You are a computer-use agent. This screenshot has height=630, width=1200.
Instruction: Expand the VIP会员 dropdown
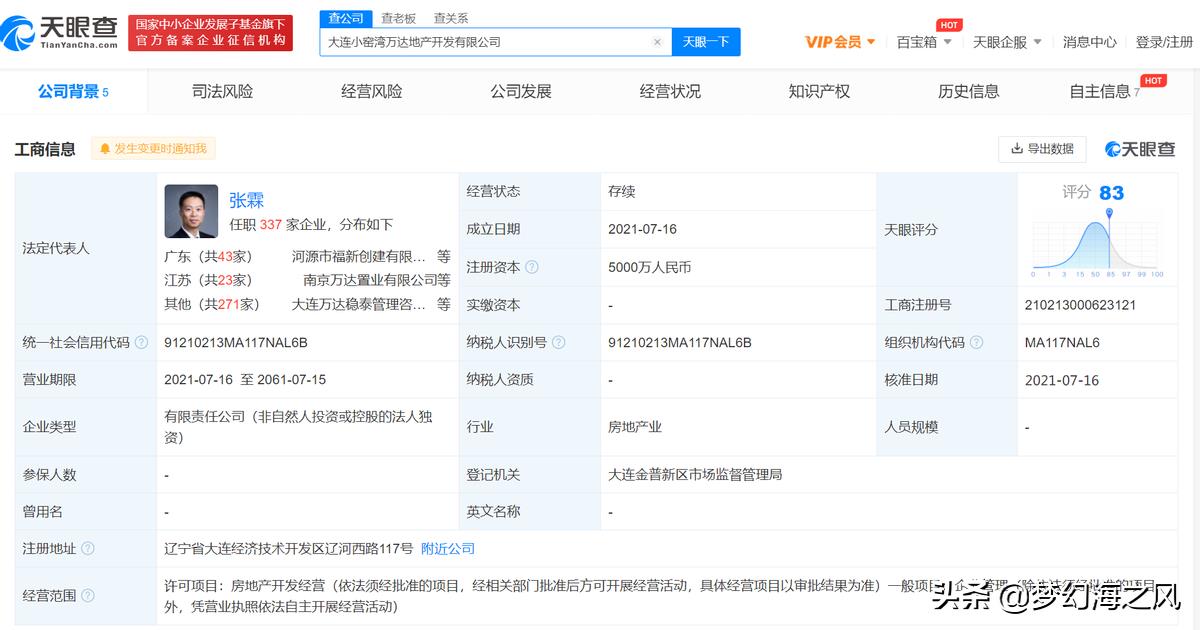click(x=840, y=42)
